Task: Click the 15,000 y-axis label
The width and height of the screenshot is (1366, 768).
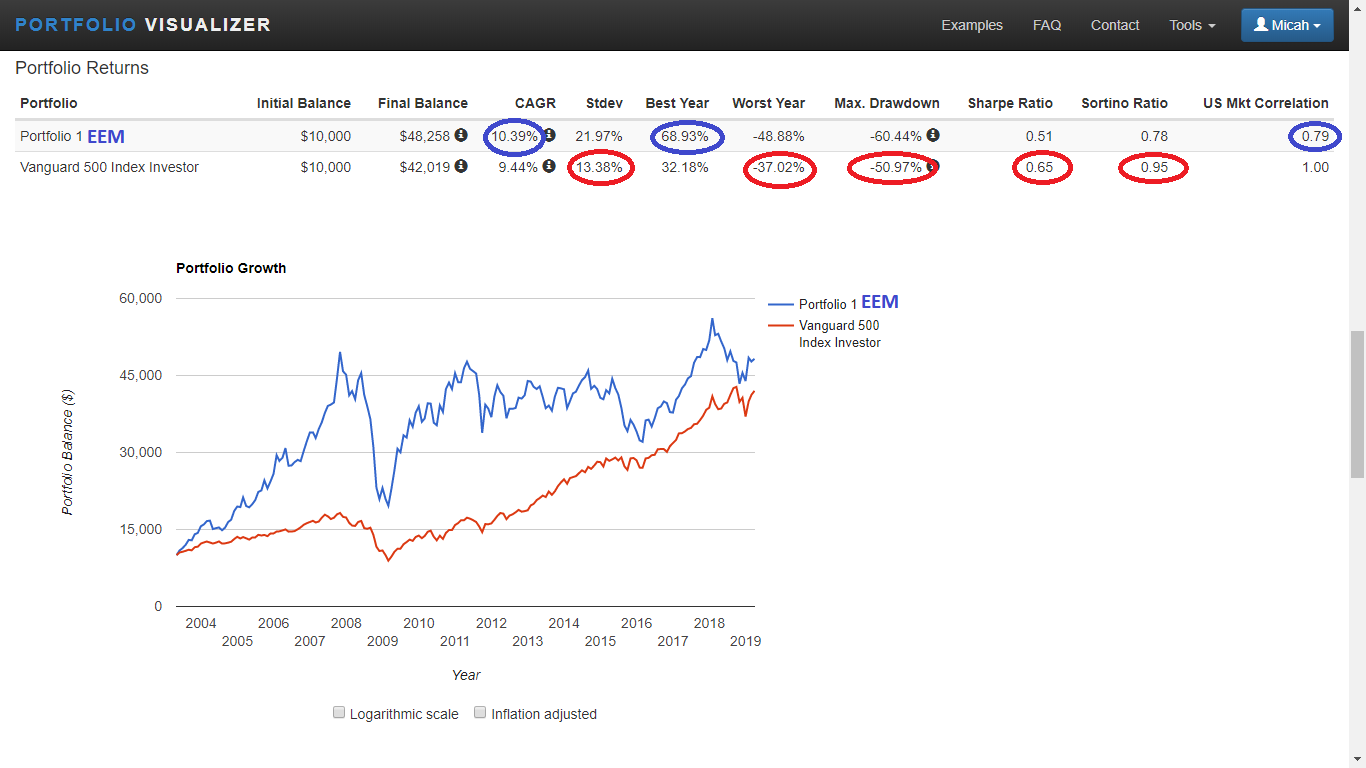Action: [x=141, y=529]
